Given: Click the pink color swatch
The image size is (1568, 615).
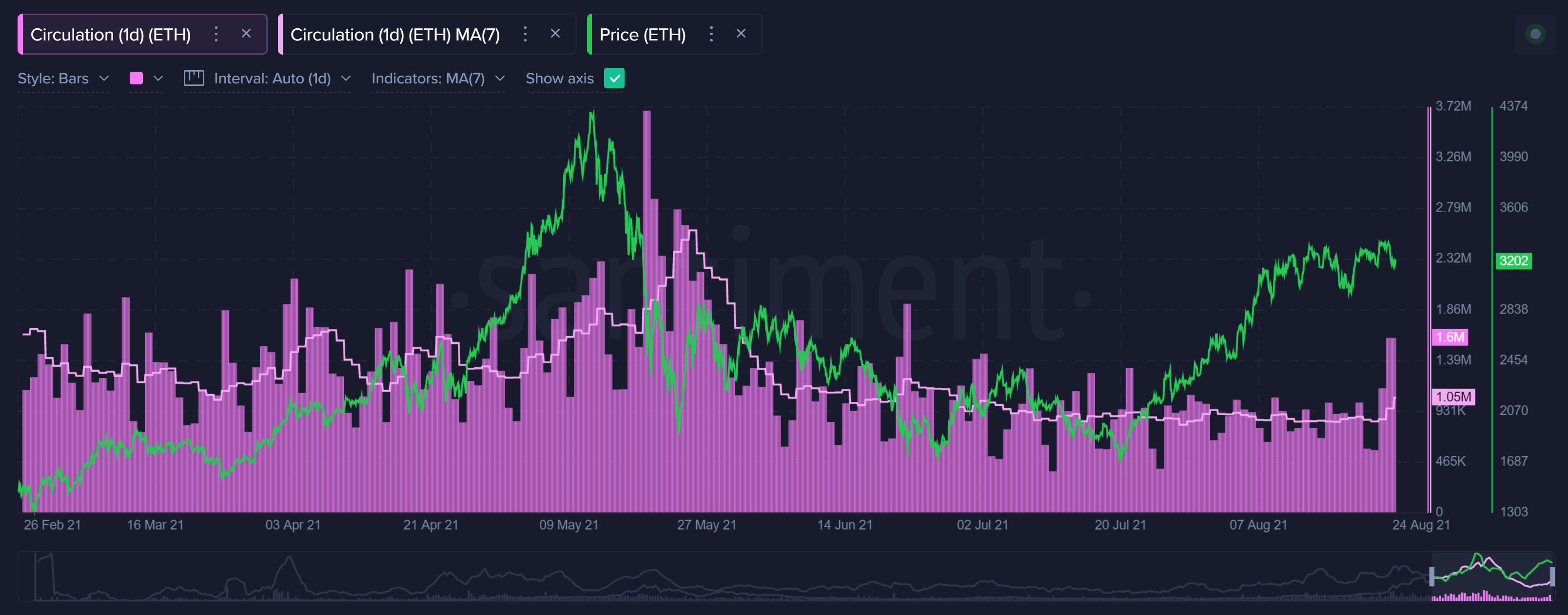Looking at the screenshot, I should (137, 79).
